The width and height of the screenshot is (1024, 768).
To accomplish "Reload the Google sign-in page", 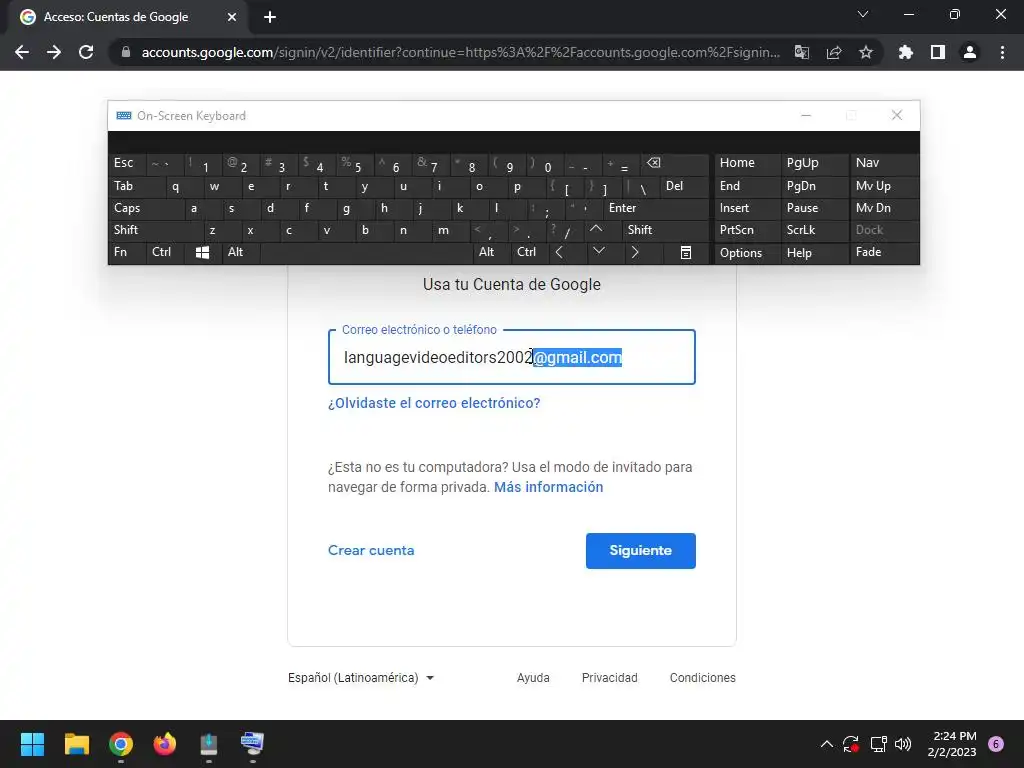I will pos(86,52).
